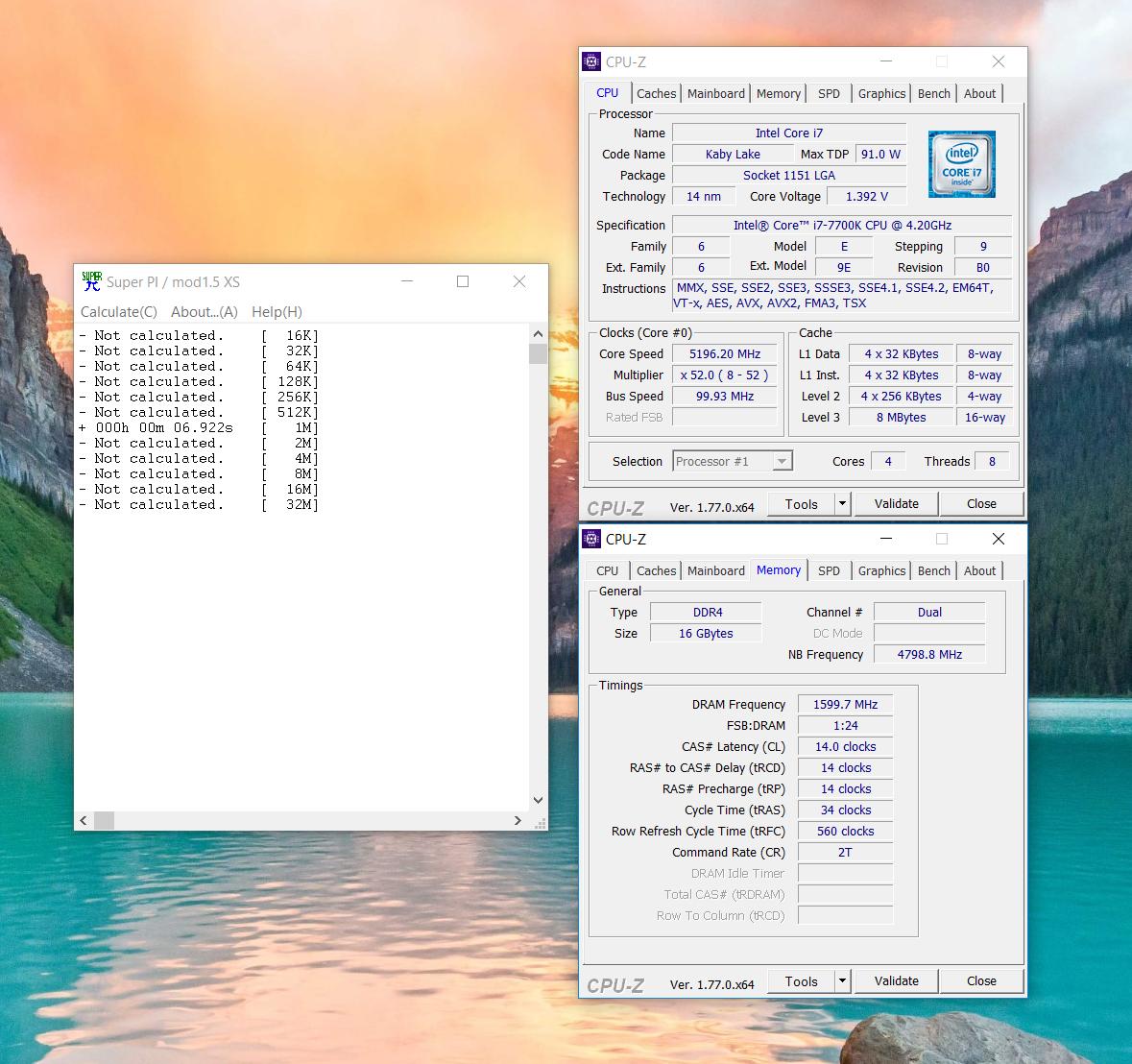Image resolution: width=1132 pixels, height=1064 pixels.
Task: Expand Tools dropdown arrow in bottom CPU-Z window
Action: 842,981
